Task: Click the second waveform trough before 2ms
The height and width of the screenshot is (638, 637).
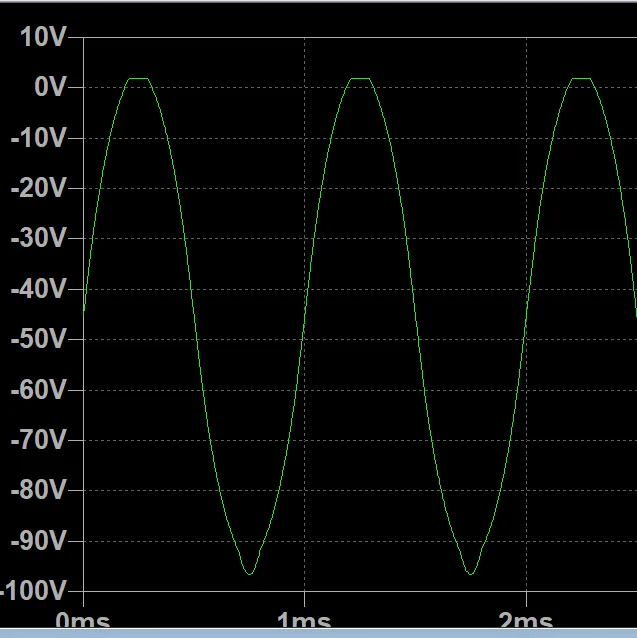Action: tap(470, 573)
